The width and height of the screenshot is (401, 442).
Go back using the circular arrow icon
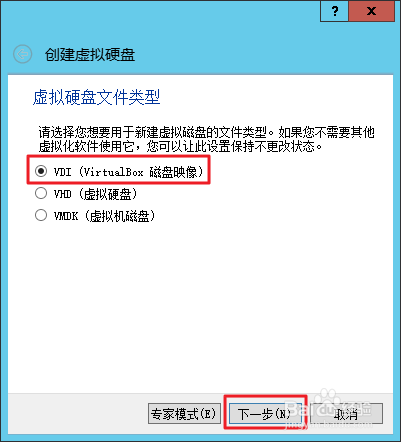click(x=22, y=54)
